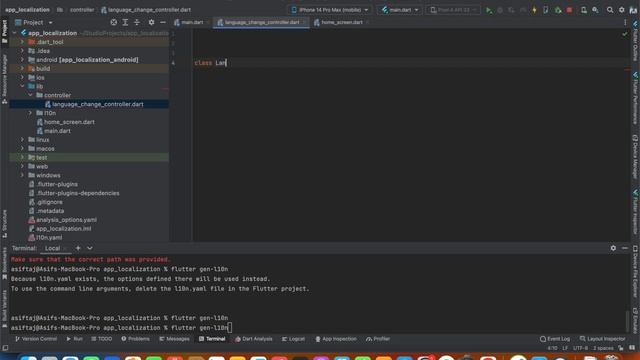The image size is (640, 360).
Task: Select analysis_options.yaml in project tree
Action: (x=67, y=220)
